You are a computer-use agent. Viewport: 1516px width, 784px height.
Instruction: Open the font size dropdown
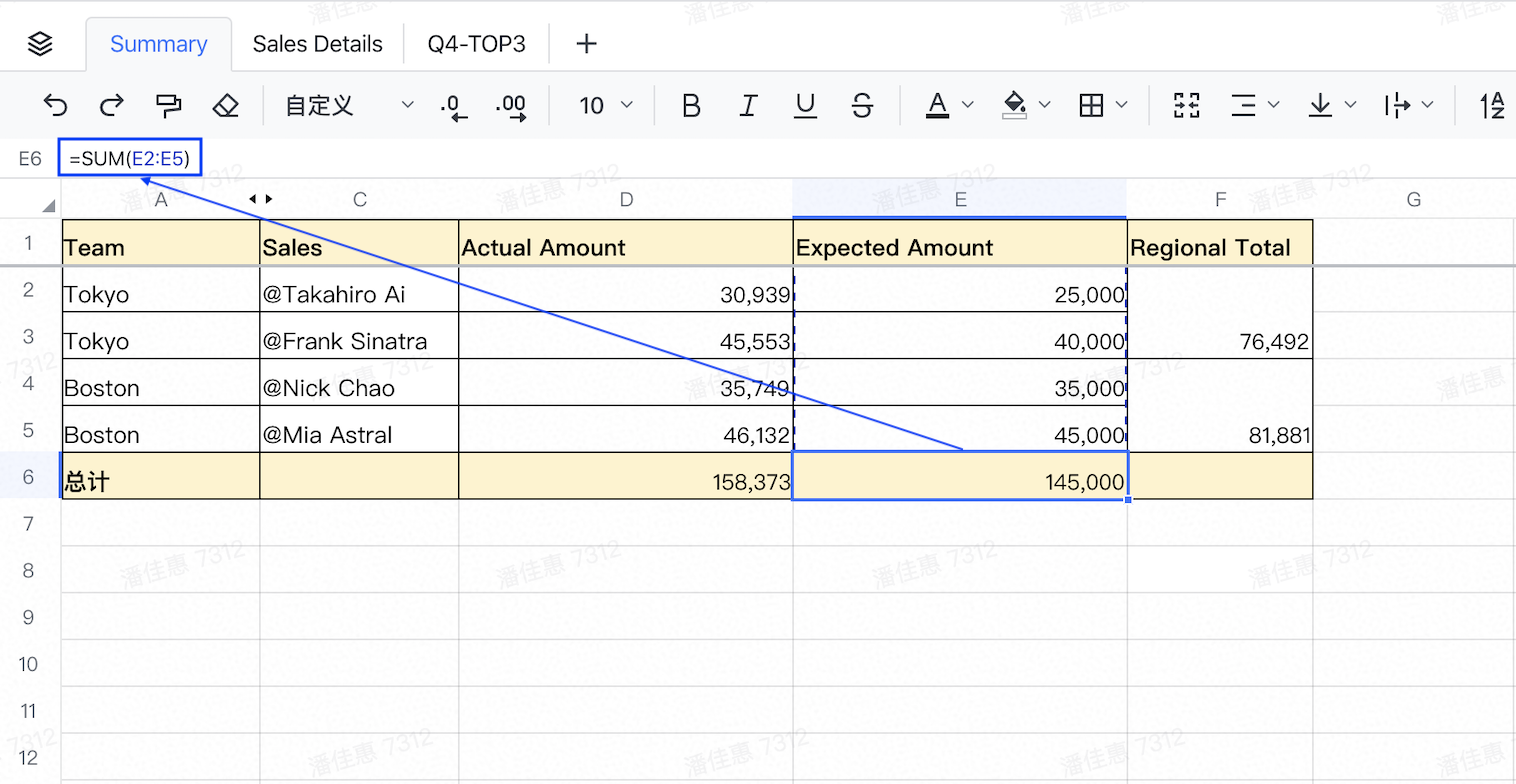point(606,105)
